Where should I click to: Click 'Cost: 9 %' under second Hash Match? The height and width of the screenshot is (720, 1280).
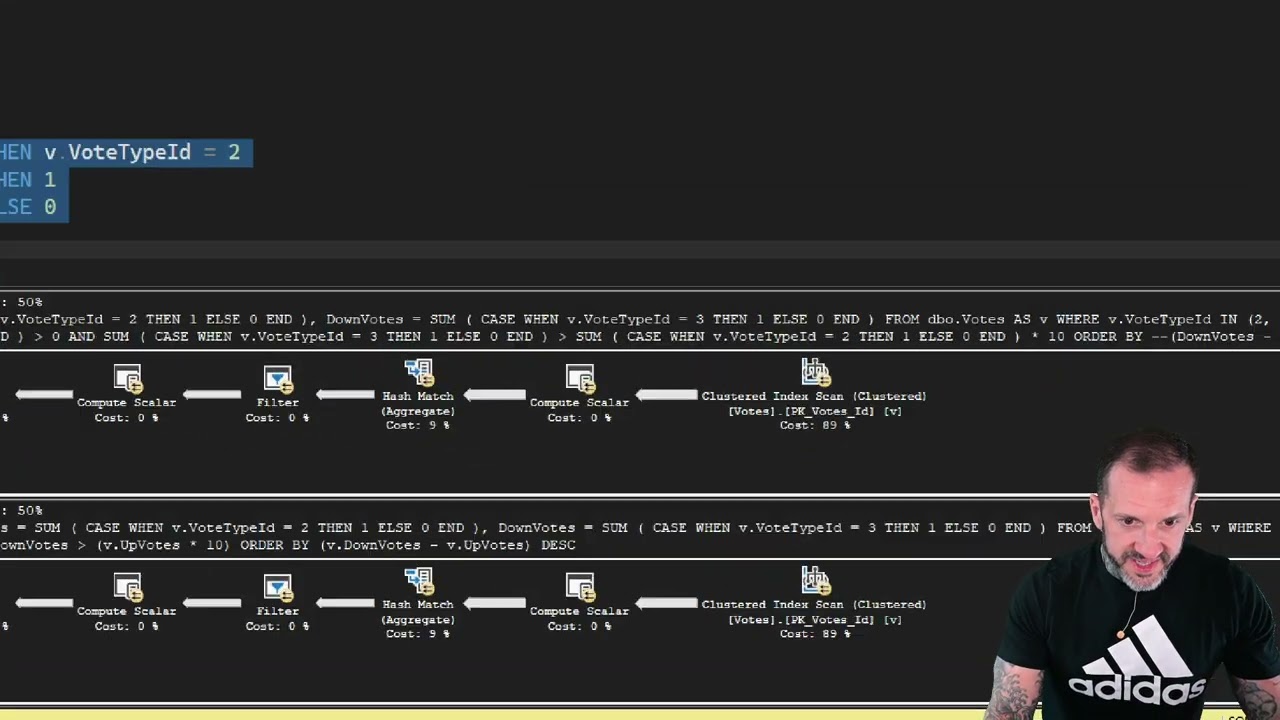pyautogui.click(x=418, y=633)
